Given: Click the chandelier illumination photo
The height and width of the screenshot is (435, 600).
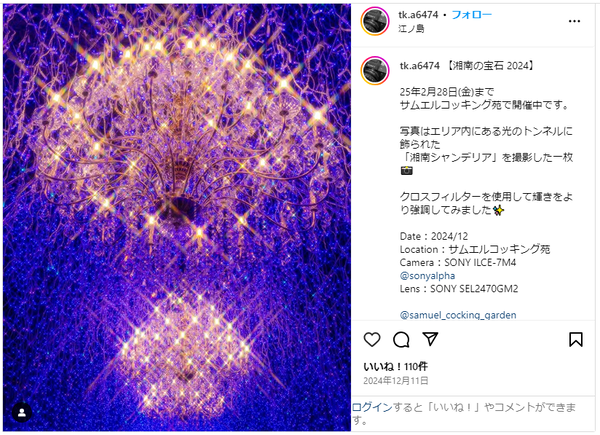Looking at the screenshot, I should click(x=177, y=217).
